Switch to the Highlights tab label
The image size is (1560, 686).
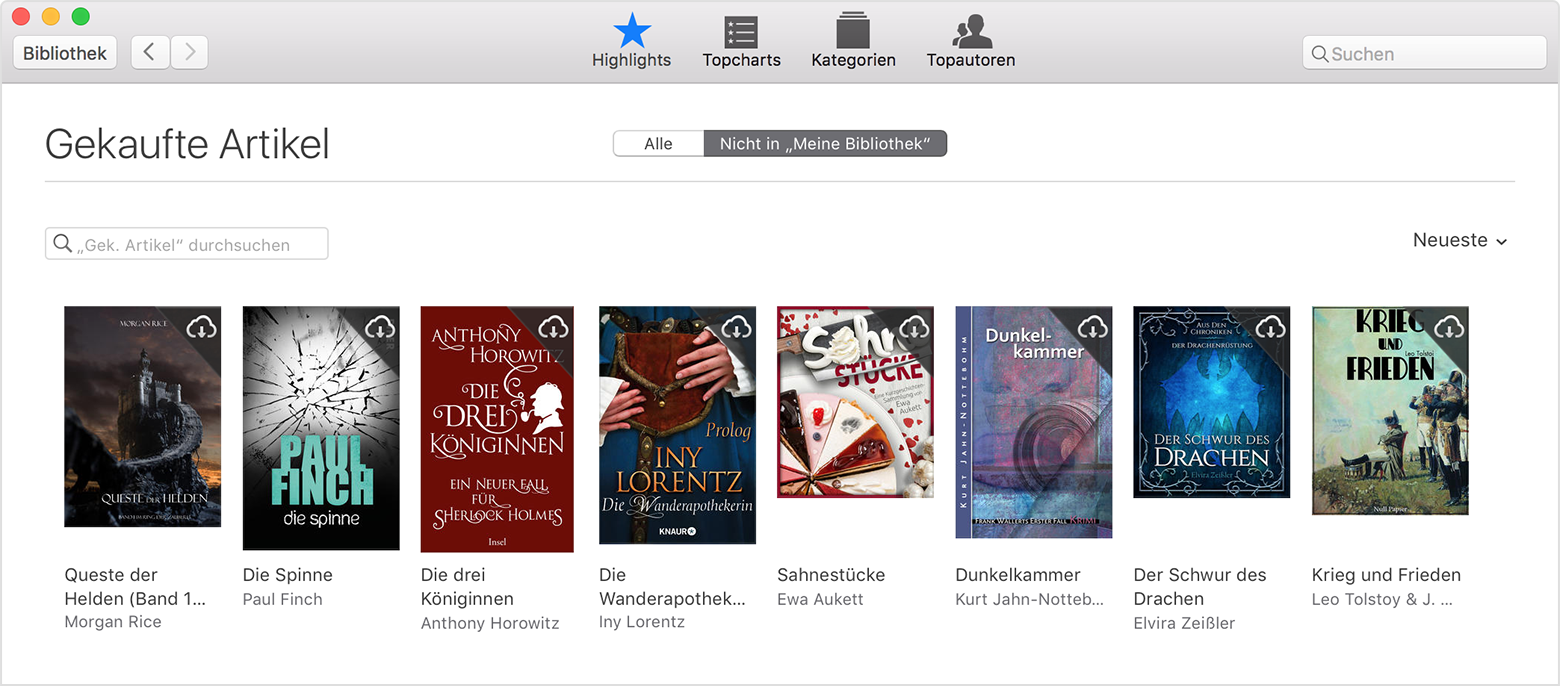coord(632,60)
